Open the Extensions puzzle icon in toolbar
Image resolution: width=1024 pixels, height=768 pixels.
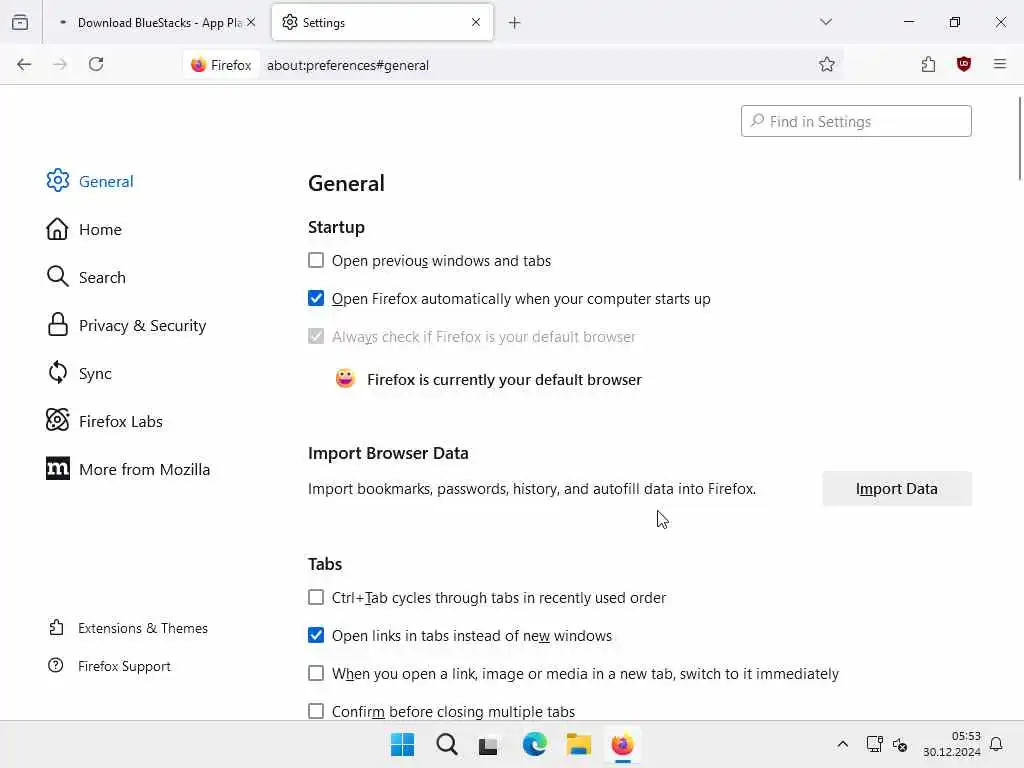point(928,64)
